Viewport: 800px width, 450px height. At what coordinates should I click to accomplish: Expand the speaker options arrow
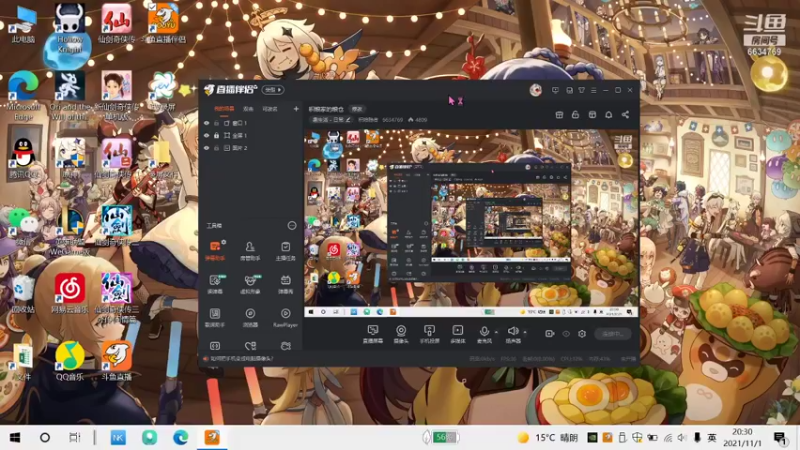click(525, 332)
